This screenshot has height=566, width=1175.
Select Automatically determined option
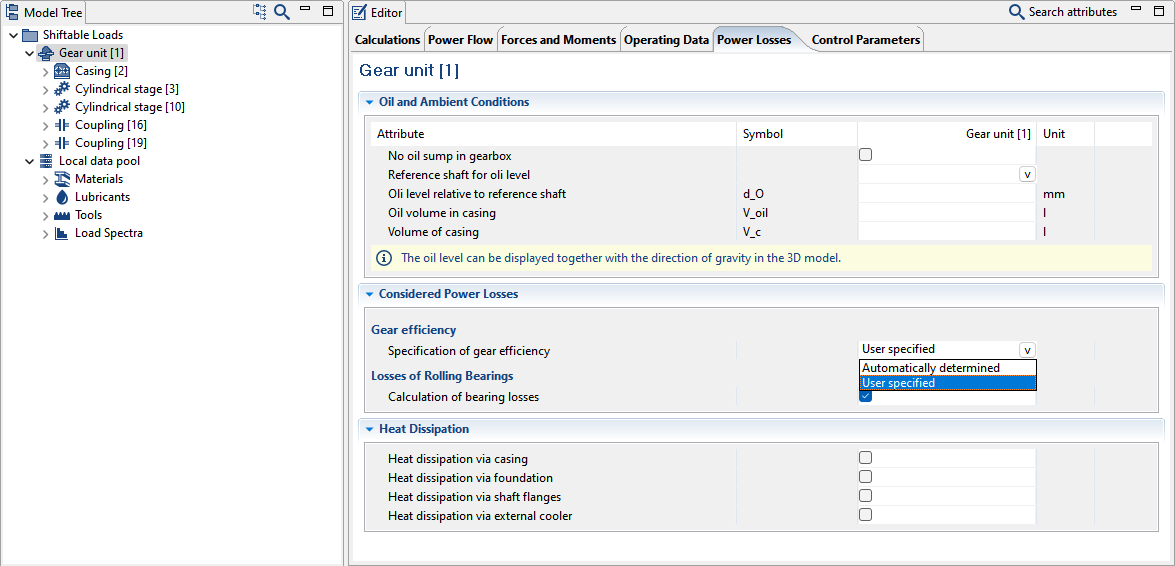947,368
